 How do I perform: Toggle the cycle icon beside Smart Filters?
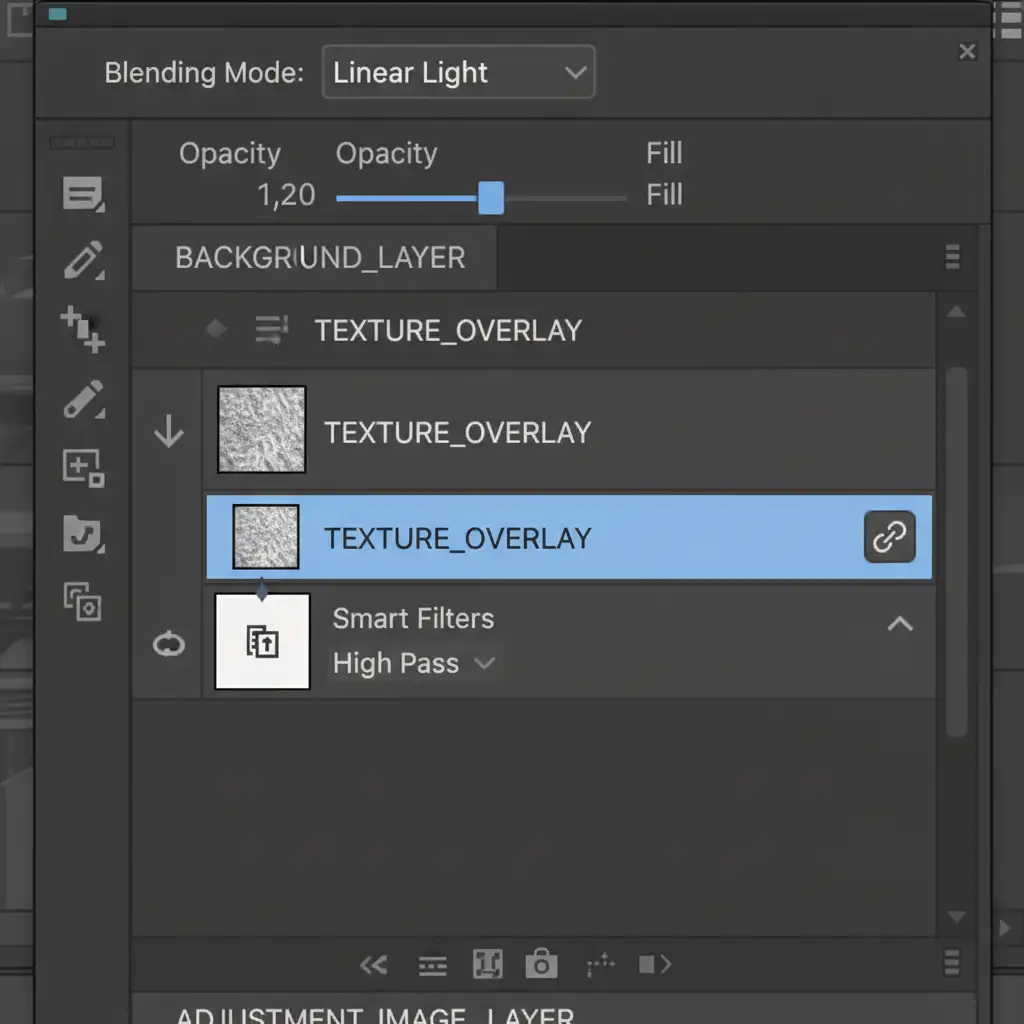[x=168, y=645]
